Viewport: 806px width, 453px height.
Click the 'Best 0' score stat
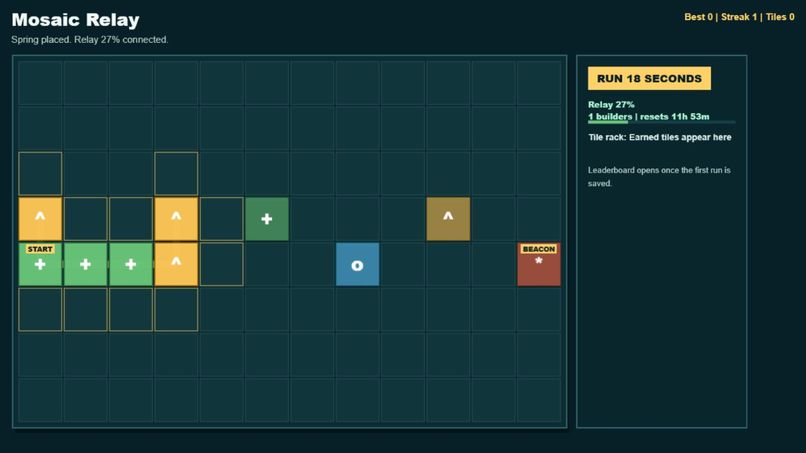click(699, 17)
